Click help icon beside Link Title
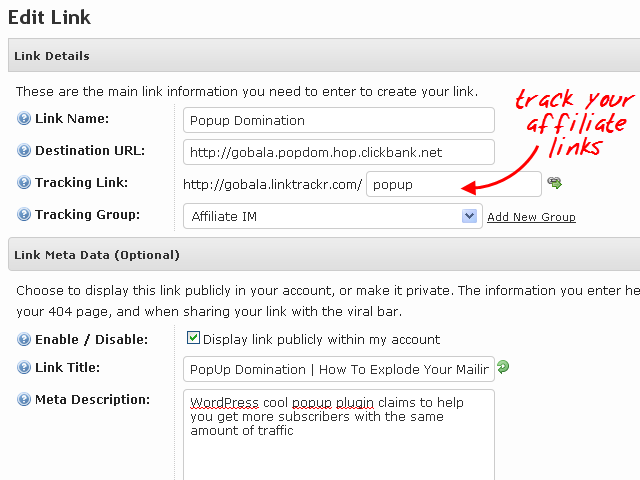Image resolution: width=640 pixels, height=480 pixels. (x=24, y=367)
